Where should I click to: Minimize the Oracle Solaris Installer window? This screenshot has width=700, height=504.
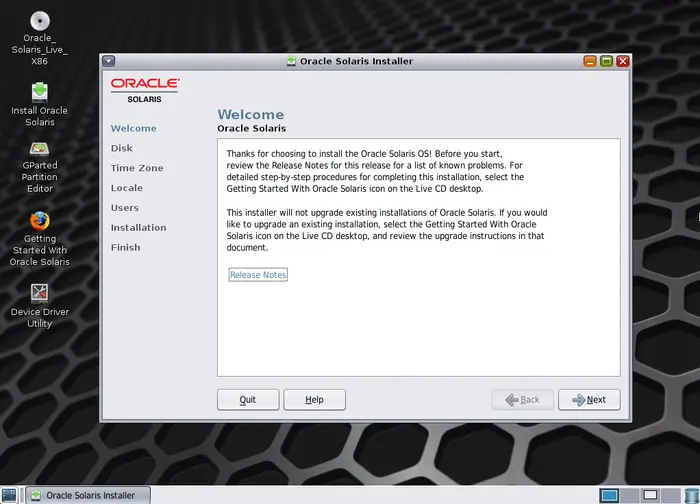click(x=590, y=61)
